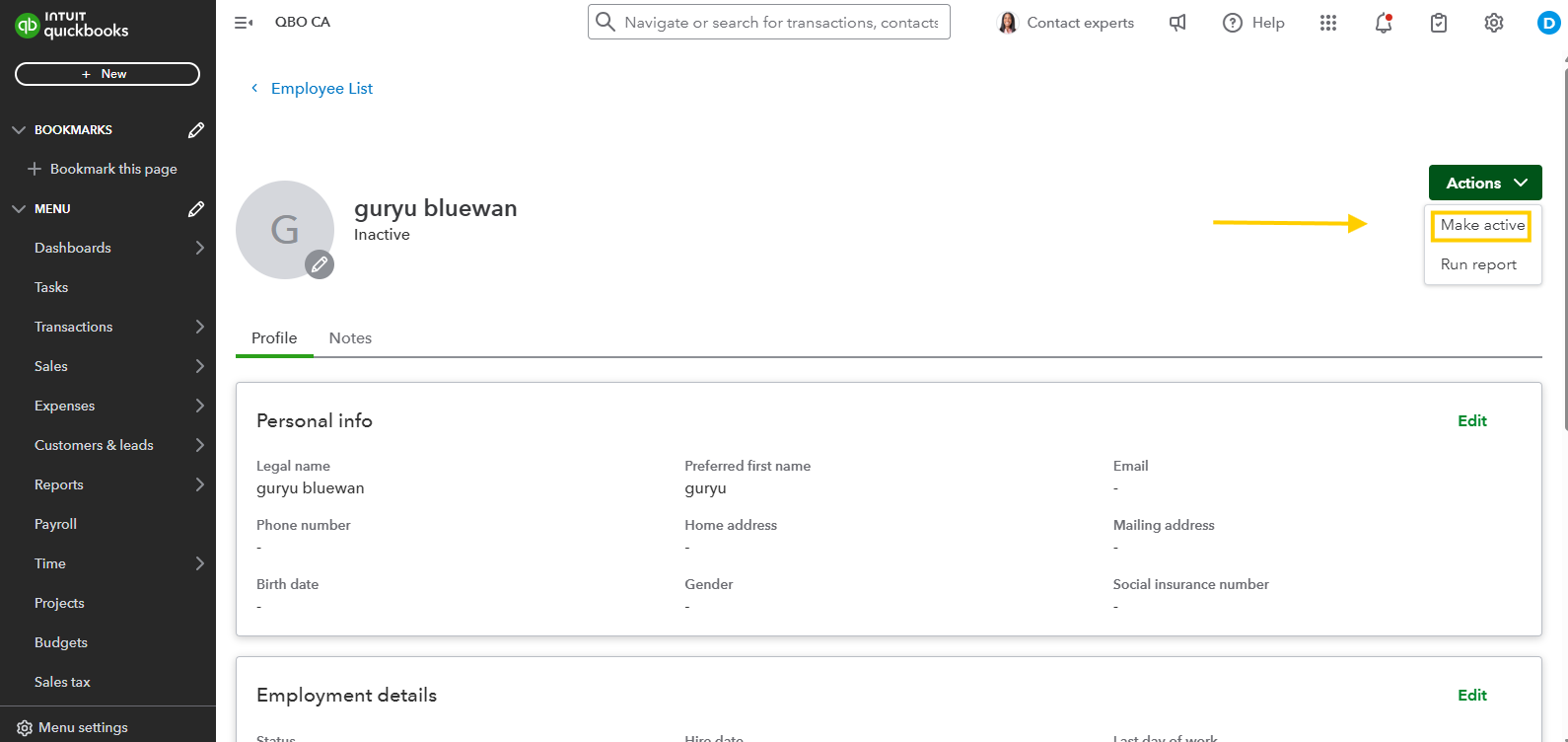1568x742 pixels.
Task: Collapse the sidebar navigation hamburger icon
Action: tap(243, 23)
